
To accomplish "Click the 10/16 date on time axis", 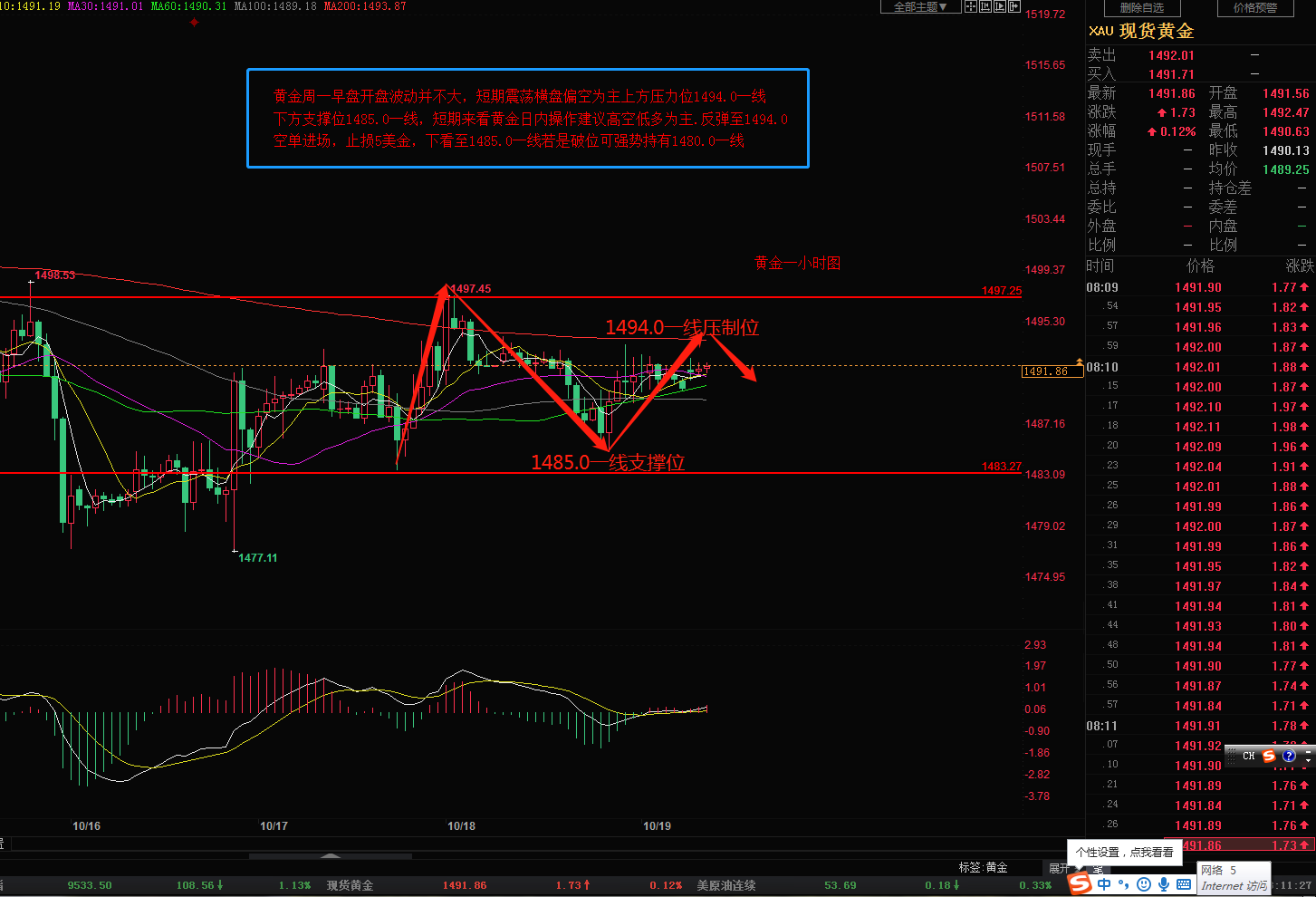I will point(86,826).
